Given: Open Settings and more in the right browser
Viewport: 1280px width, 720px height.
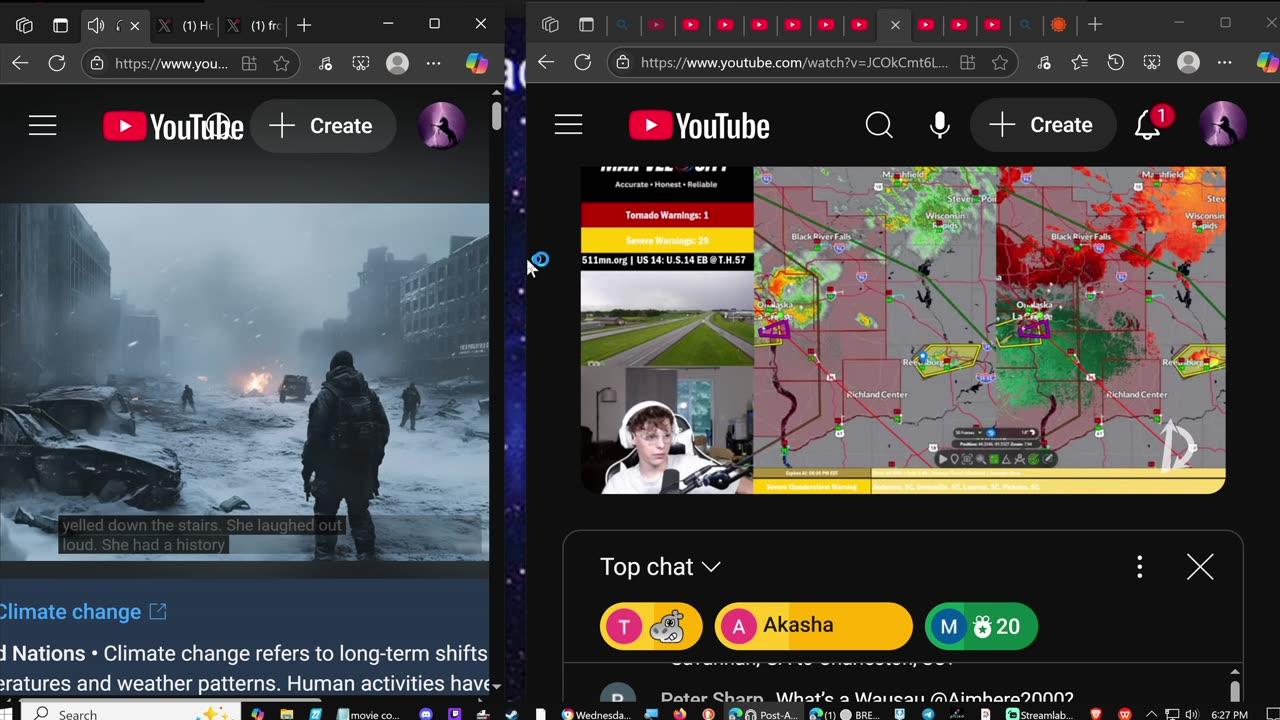Looking at the screenshot, I should point(1224,62).
